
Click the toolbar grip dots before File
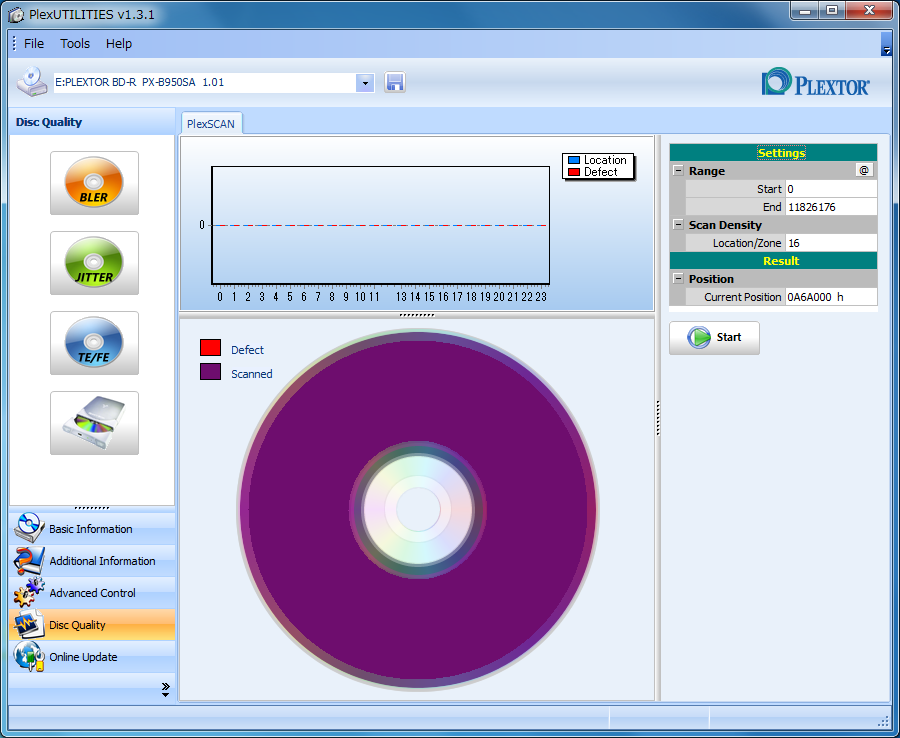click(14, 44)
